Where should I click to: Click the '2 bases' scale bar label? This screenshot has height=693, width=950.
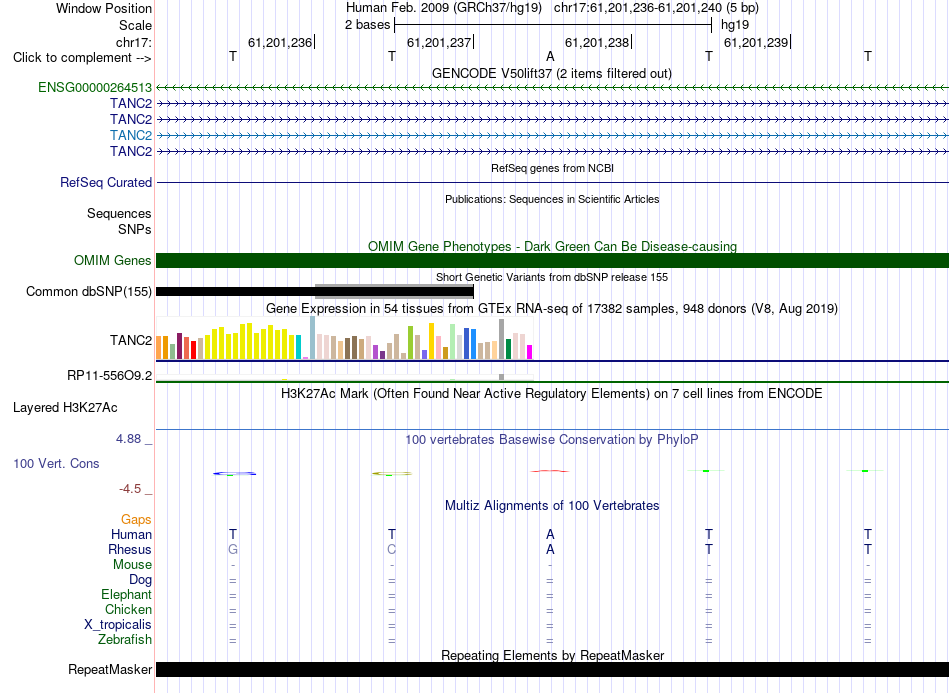point(368,25)
